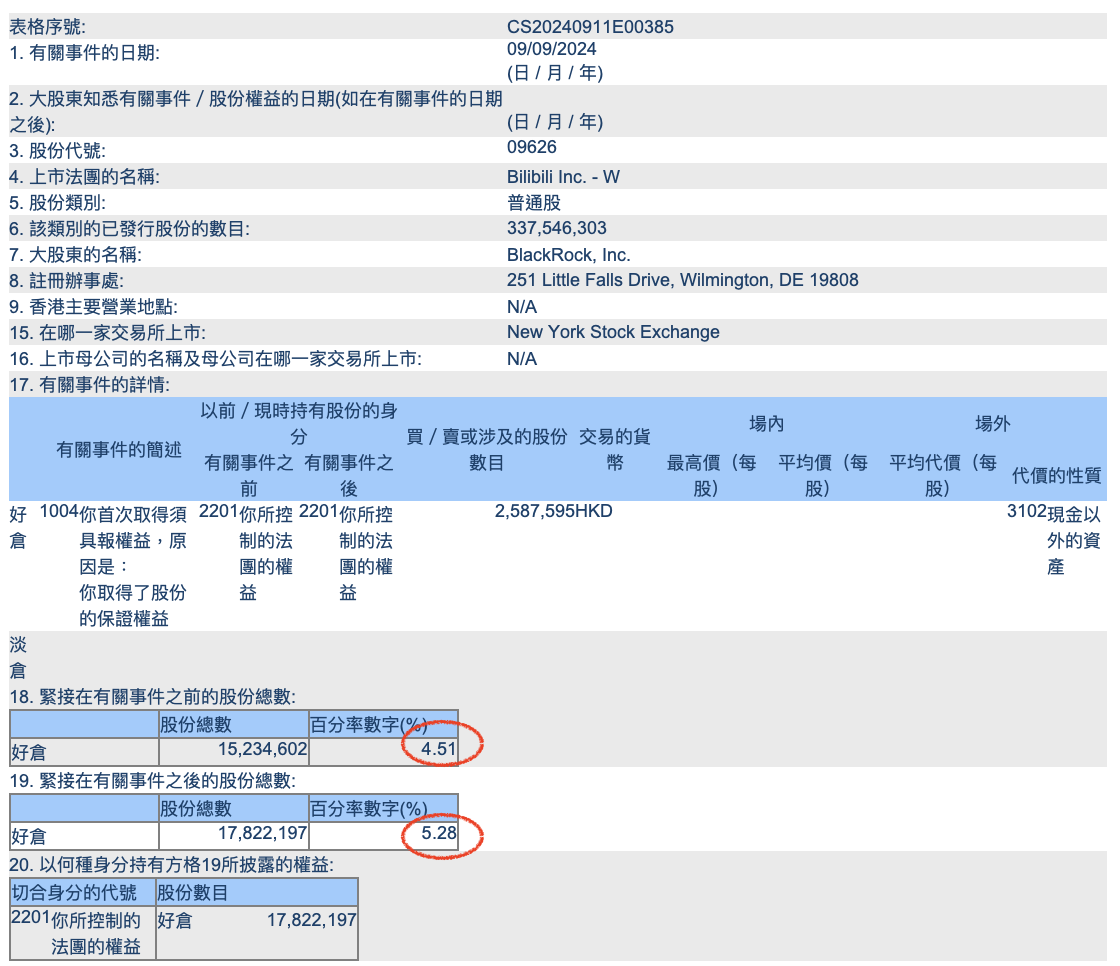
Task: Select the share class value 普通股
Action: pyautogui.click(x=534, y=202)
